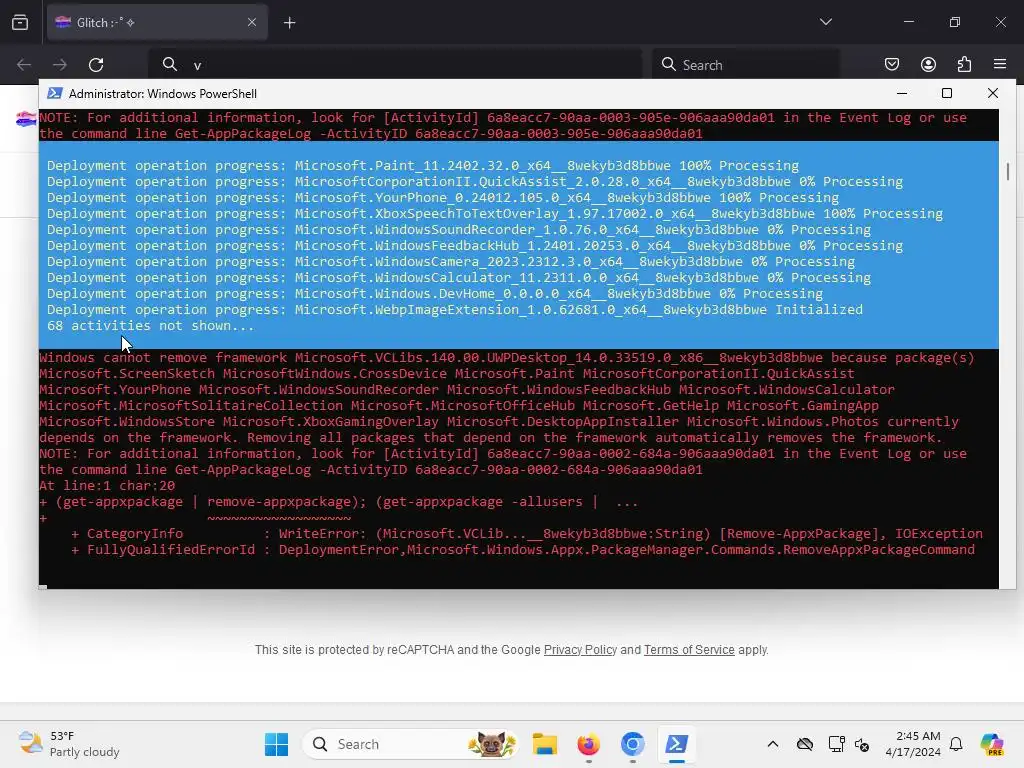Reload the current page

96,65
